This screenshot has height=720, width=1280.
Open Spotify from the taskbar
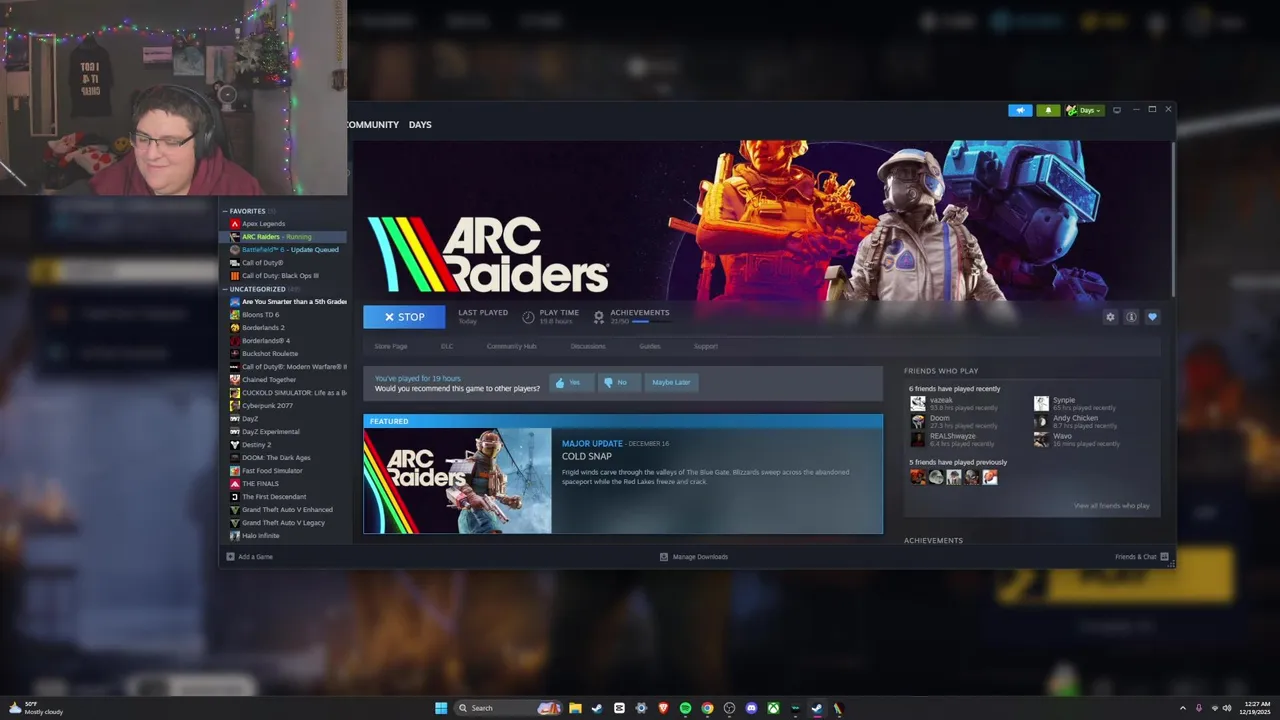pyautogui.click(x=685, y=708)
